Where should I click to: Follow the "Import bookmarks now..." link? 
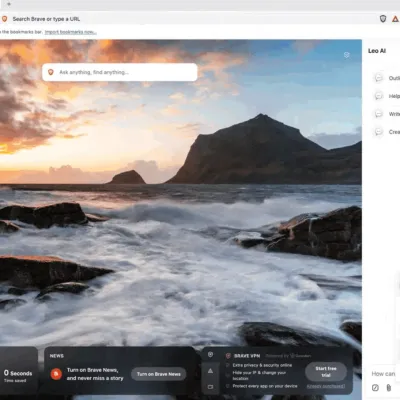click(x=71, y=32)
